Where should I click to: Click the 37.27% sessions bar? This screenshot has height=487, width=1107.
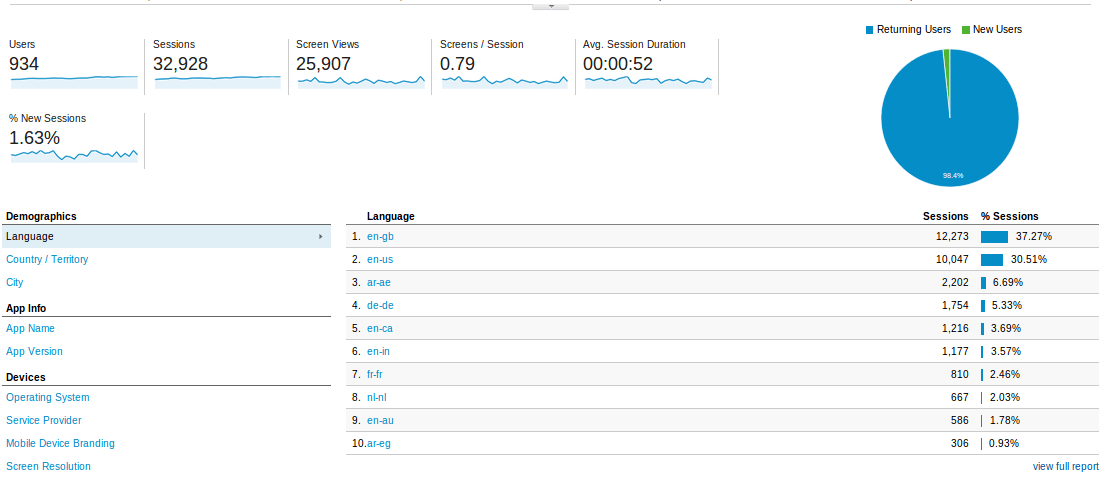(x=994, y=236)
